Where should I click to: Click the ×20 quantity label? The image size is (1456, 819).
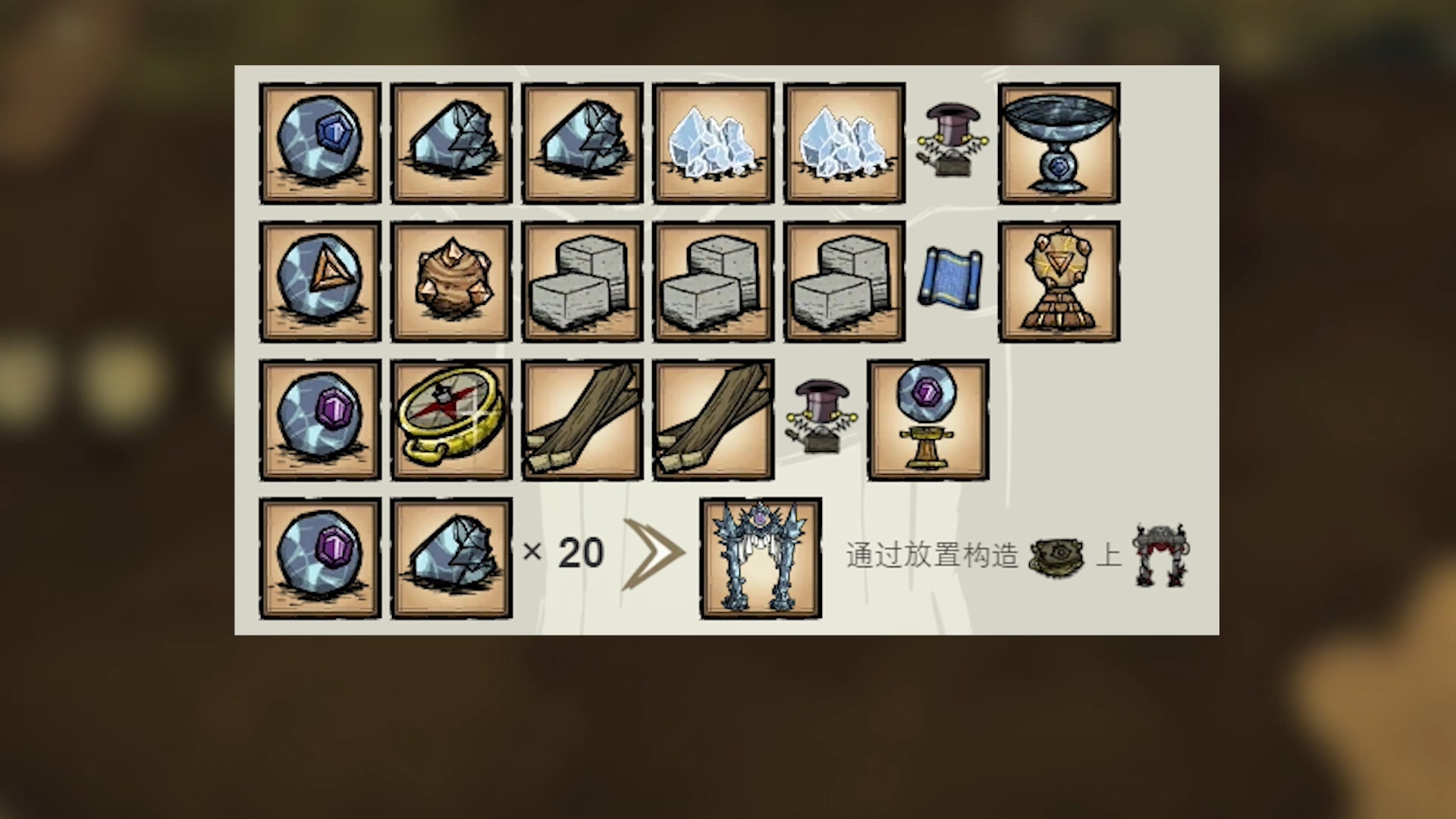[563, 553]
